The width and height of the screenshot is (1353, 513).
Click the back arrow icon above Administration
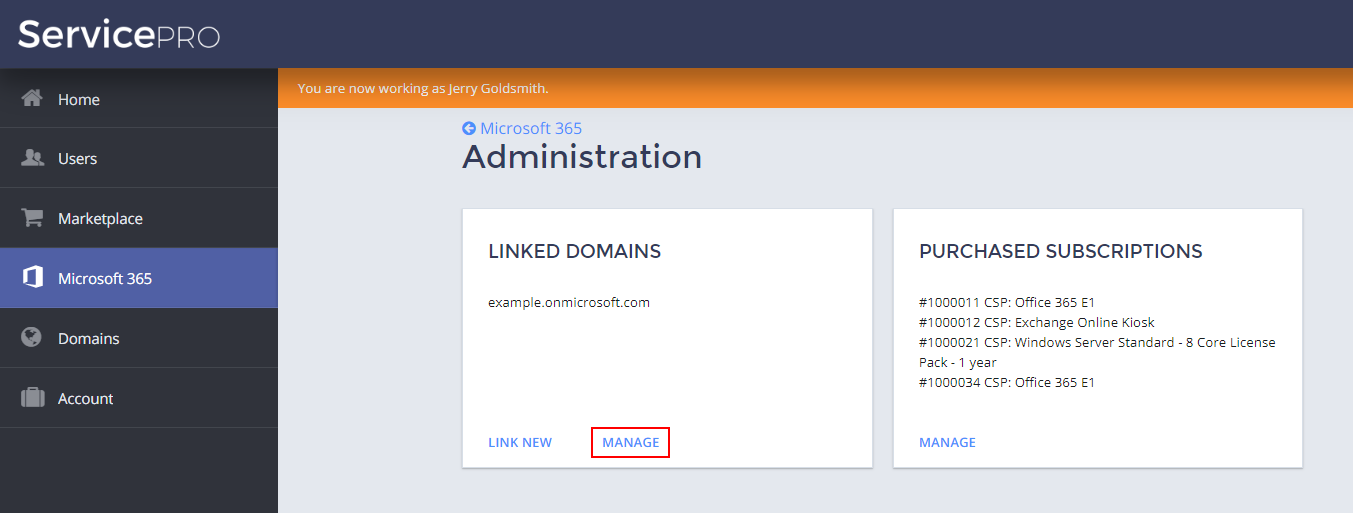[469, 128]
